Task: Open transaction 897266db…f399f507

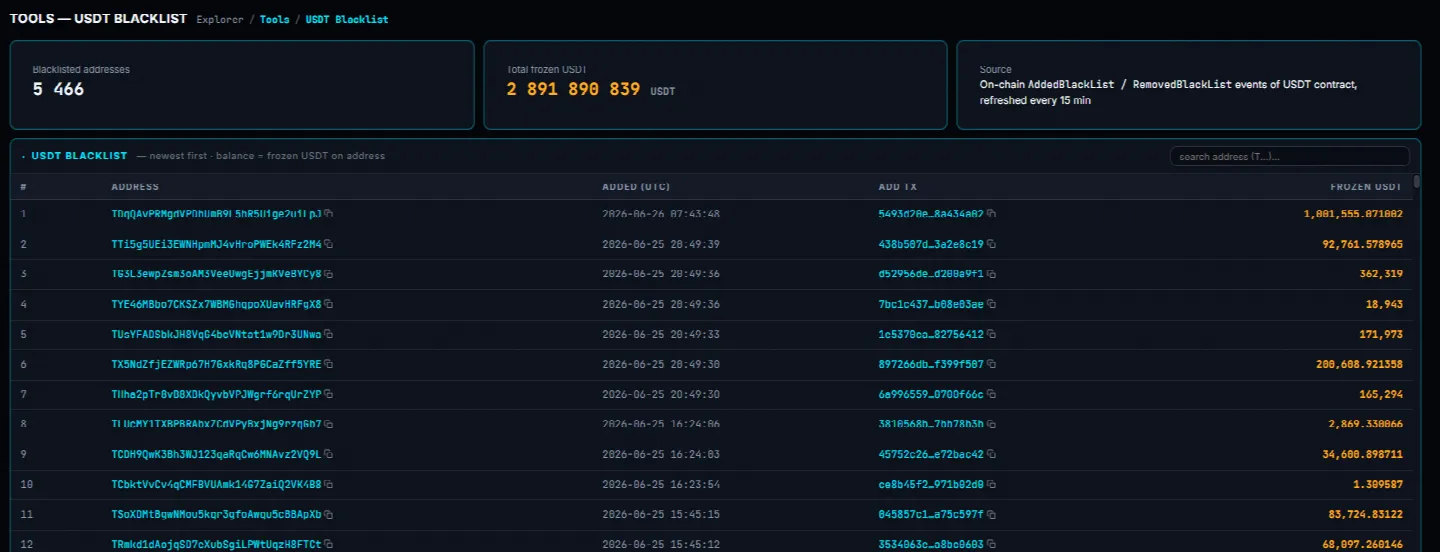Action: [931, 364]
